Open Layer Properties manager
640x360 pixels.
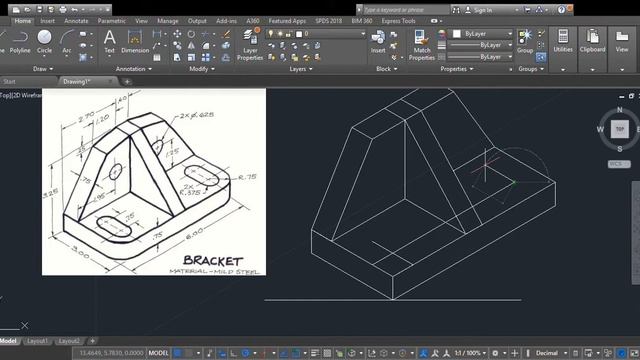click(250, 45)
